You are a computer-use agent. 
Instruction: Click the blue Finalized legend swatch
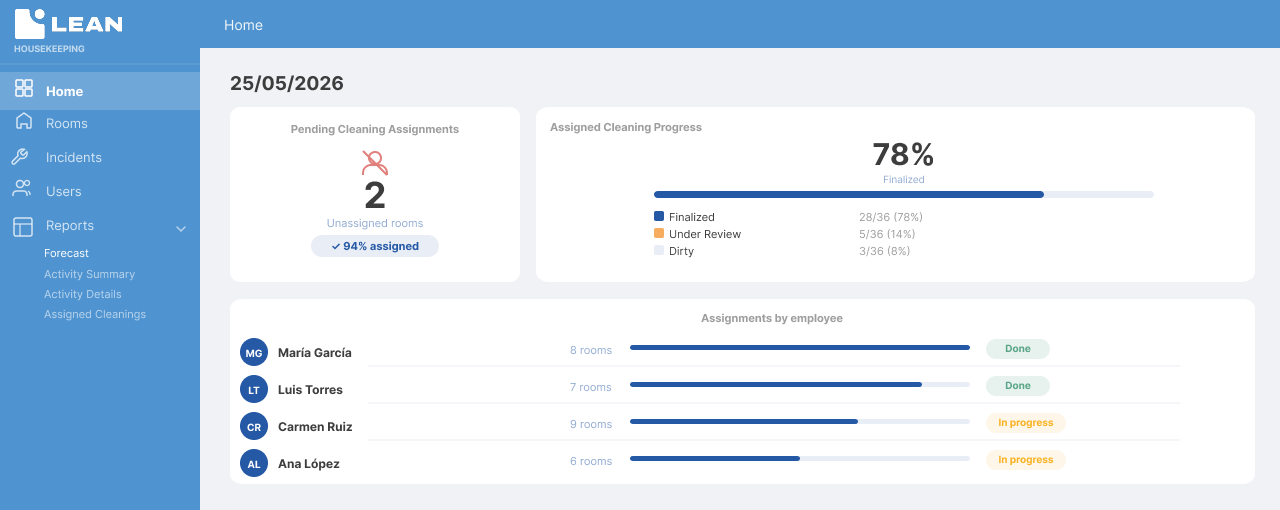pyautogui.click(x=659, y=216)
